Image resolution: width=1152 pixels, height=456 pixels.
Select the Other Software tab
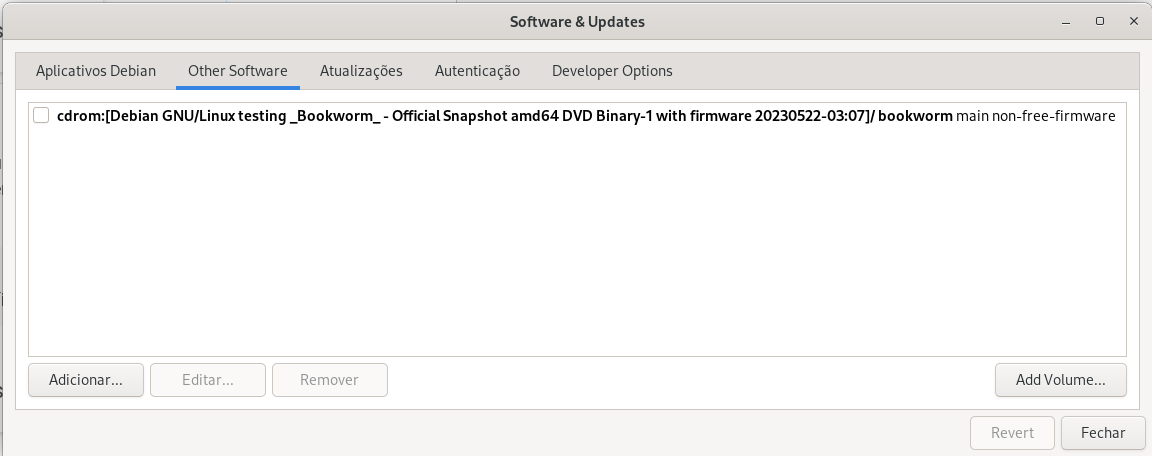(x=237, y=71)
